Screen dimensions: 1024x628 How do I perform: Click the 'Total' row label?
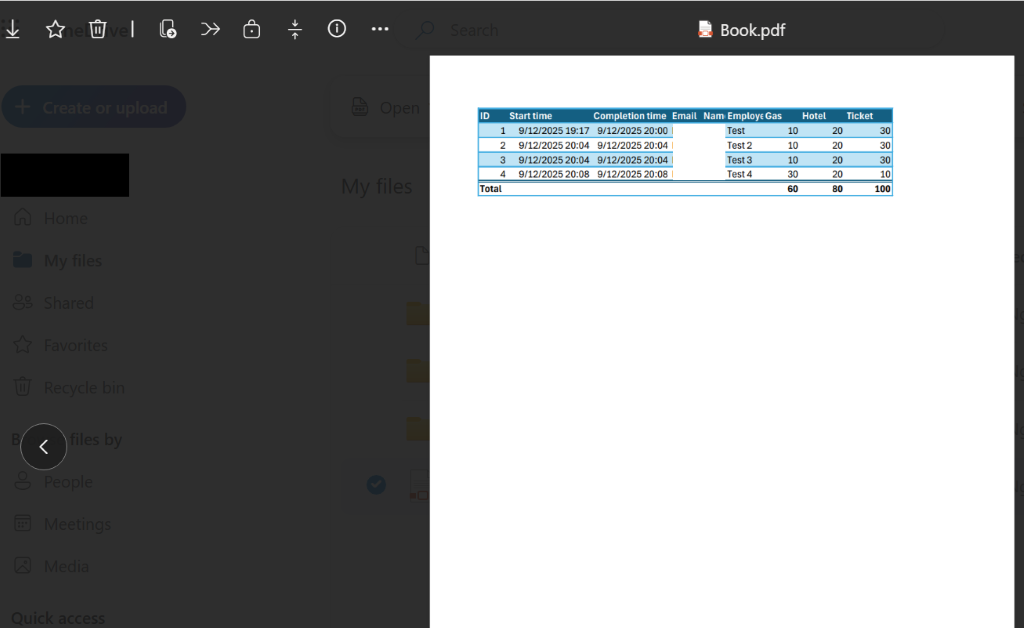tap(490, 189)
